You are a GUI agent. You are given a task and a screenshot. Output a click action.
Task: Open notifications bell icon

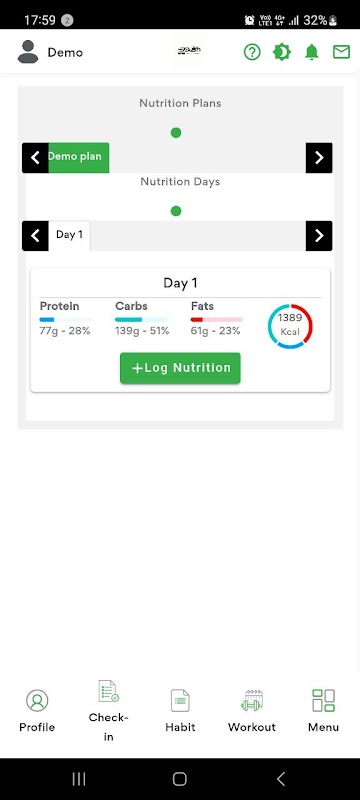click(312, 52)
